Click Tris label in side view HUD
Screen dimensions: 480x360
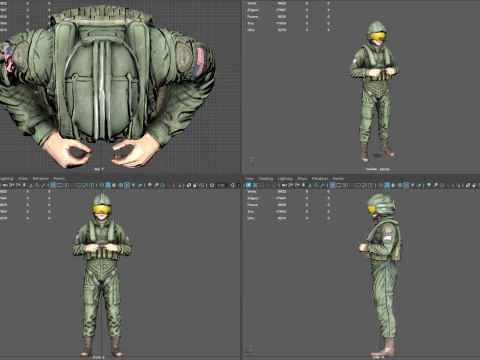(x=251, y=211)
